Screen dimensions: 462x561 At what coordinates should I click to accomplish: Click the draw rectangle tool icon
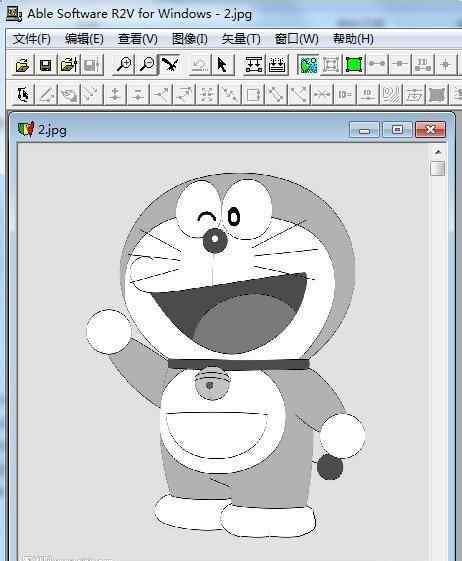tap(254, 94)
